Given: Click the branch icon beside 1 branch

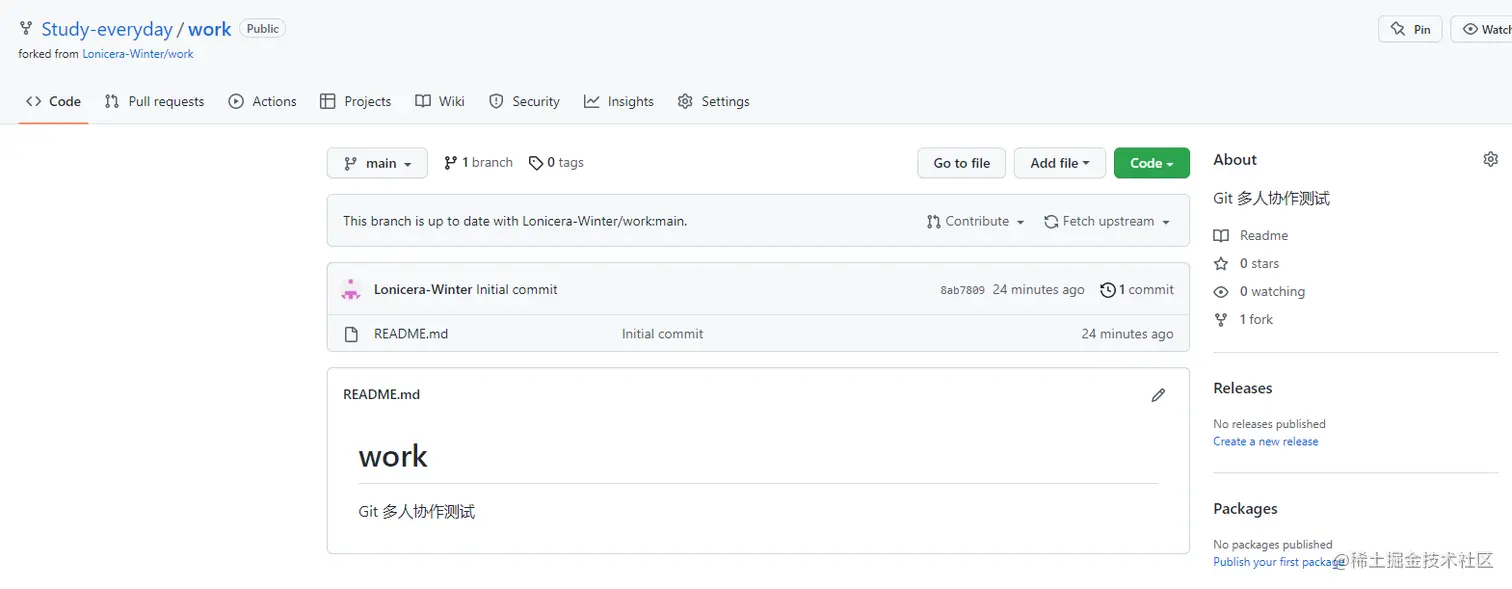Looking at the screenshot, I should (x=451, y=163).
